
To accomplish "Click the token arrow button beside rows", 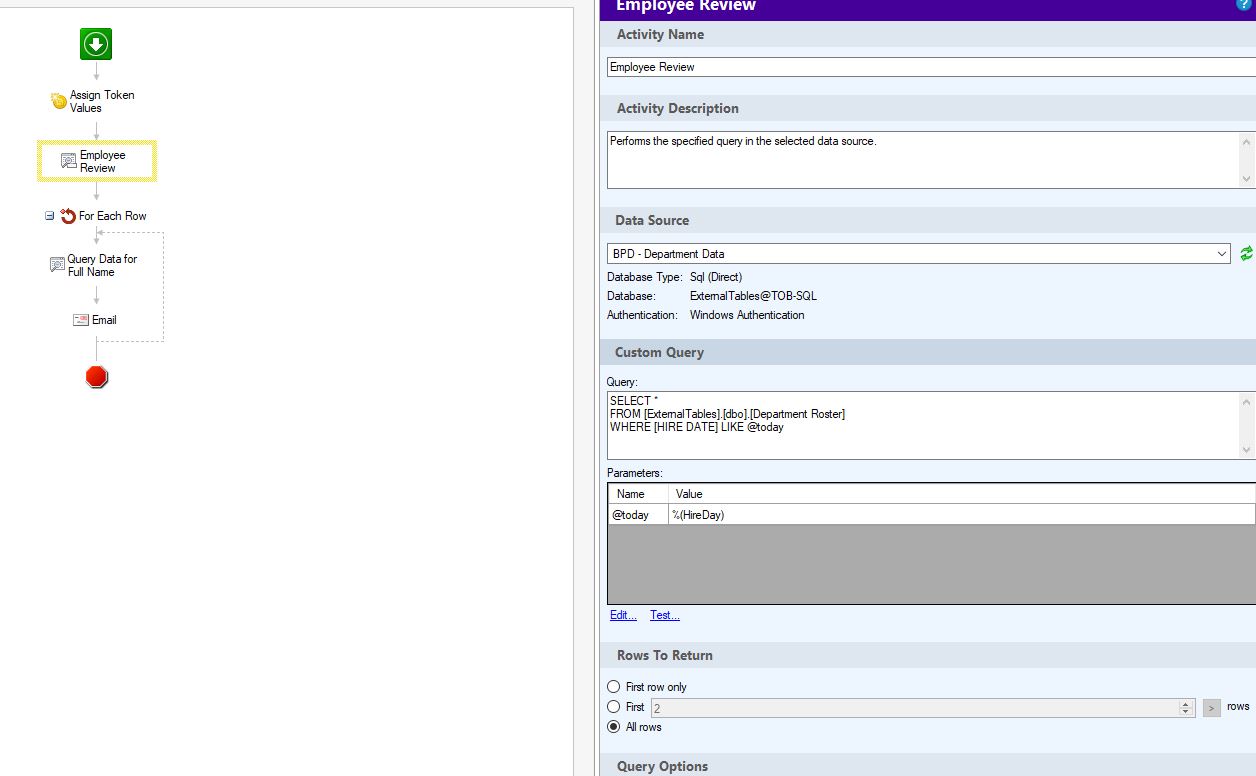I will pyautogui.click(x=1211, y=708).
